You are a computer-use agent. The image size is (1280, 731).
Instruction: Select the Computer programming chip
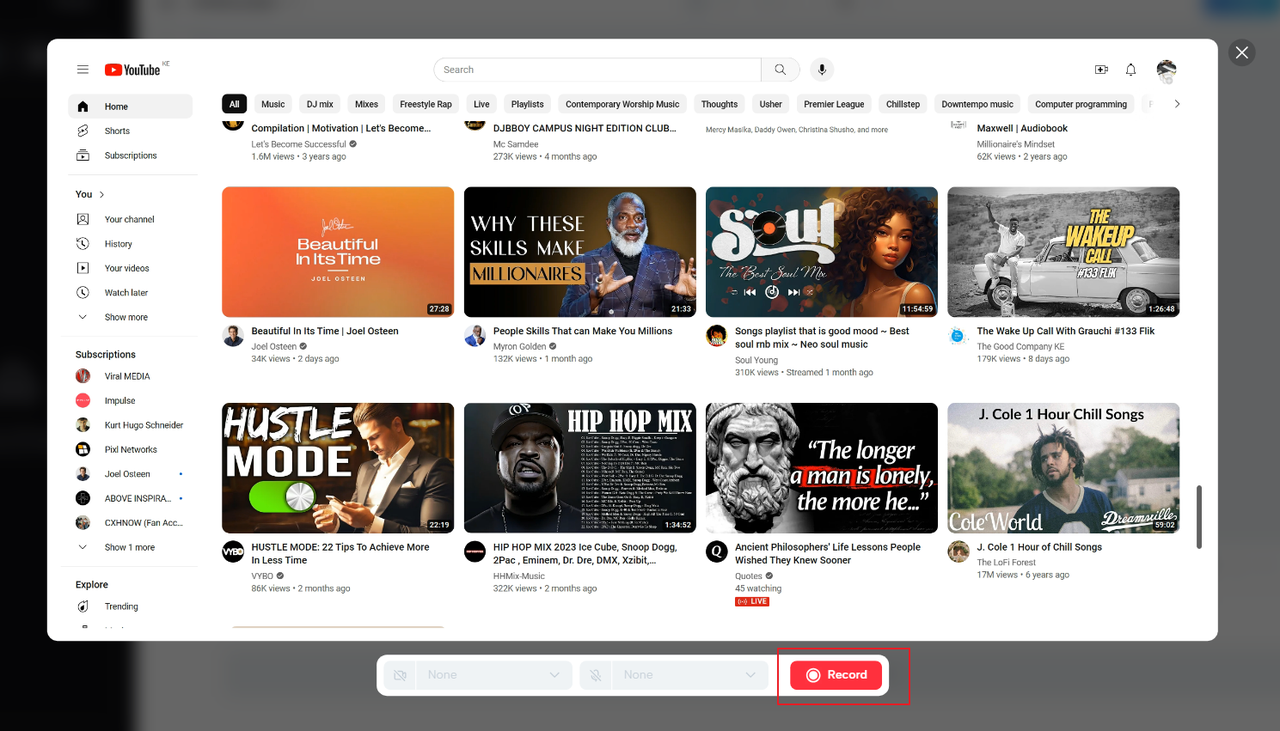(x=1081, y=104)
